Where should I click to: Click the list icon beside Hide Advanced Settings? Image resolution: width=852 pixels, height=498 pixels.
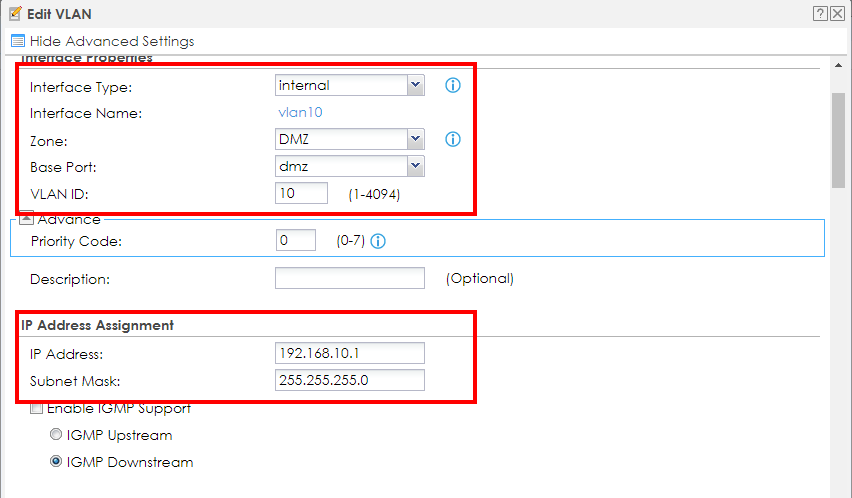tap(17, 41)
